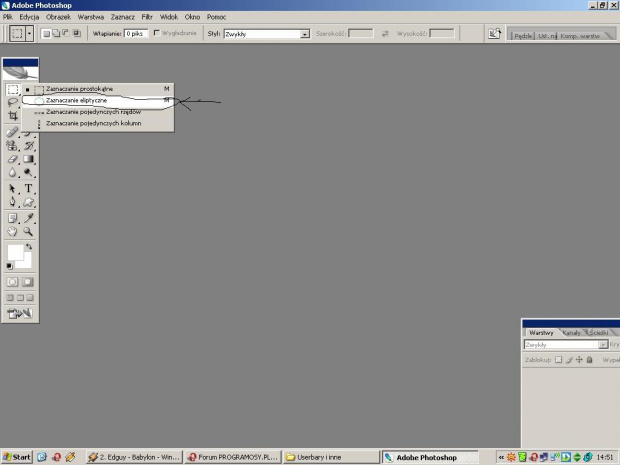This screenshot has width=620, height=465.
Task: Choose Zaznaczanie pojedynczych kolumn
Action: tap(98, 123)
